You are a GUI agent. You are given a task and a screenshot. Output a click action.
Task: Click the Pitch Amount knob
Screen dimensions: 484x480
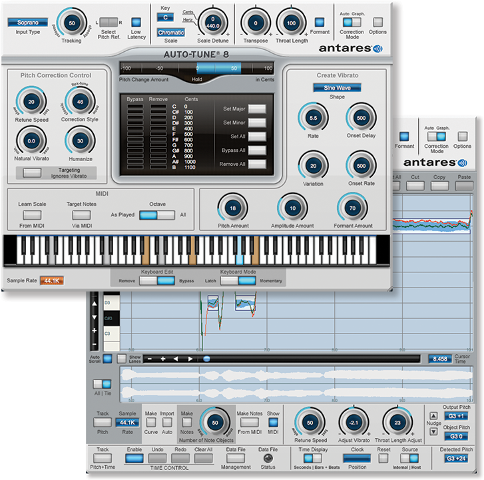(233, 208)
